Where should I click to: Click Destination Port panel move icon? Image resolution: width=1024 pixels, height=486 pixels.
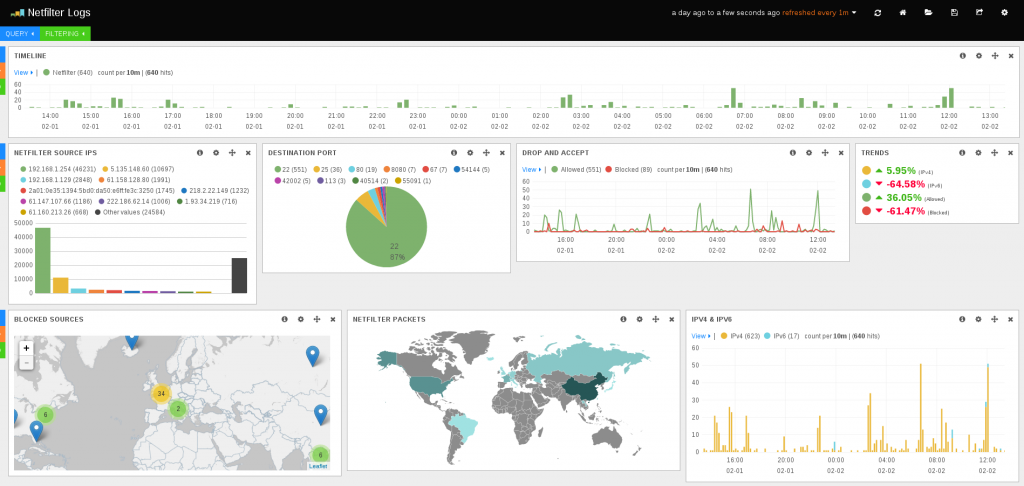click(x=486, y=153)
